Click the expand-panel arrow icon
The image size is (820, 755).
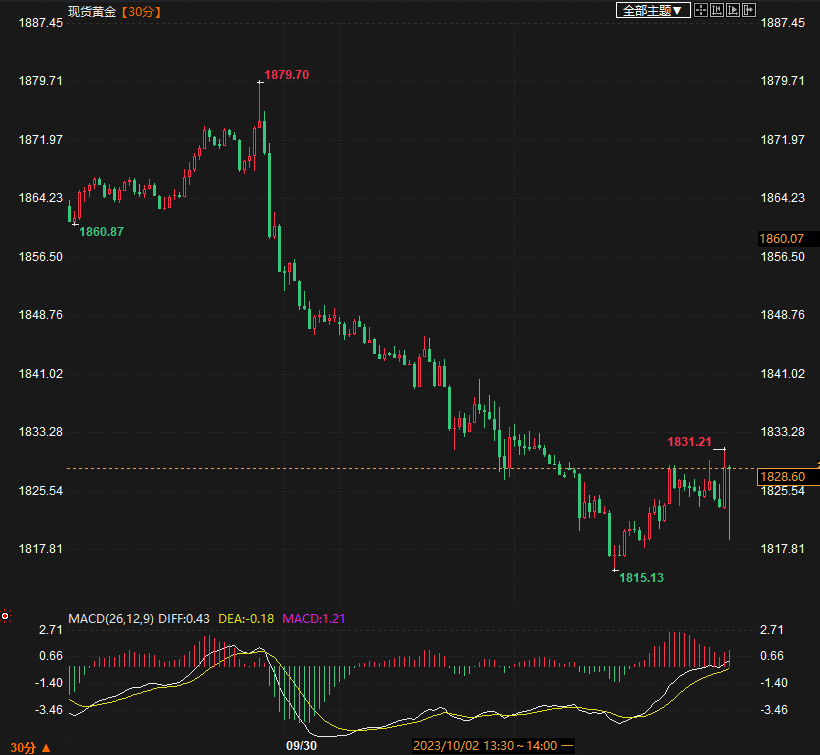click(x=749, y=10)
